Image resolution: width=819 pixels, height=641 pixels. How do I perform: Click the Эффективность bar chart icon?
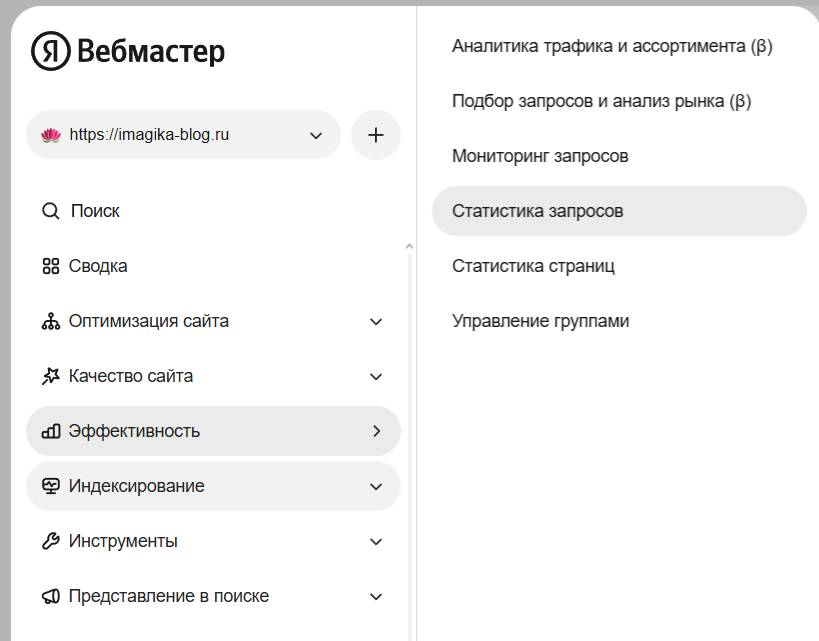tap(50, 431)
